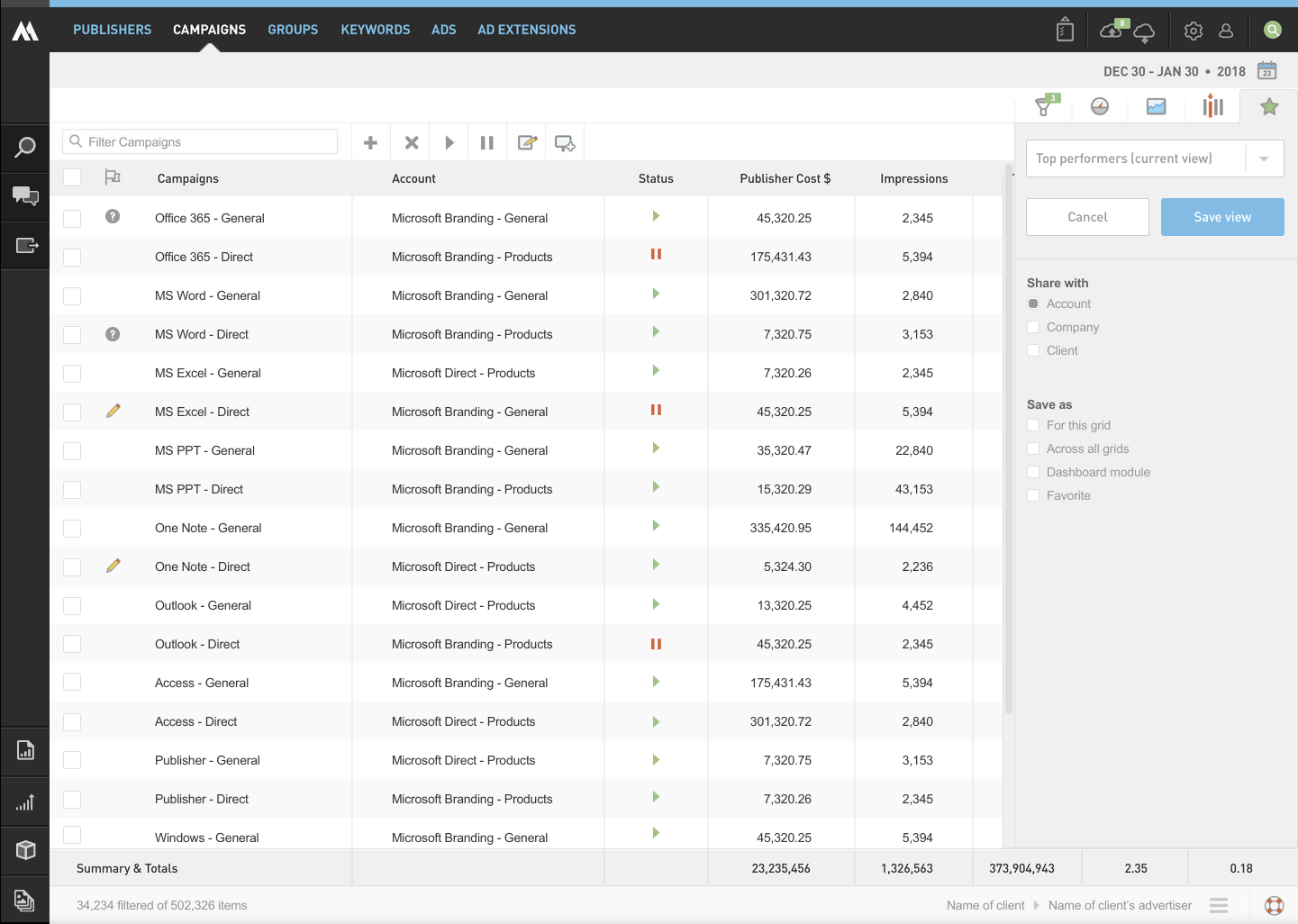Image resolution: width=1298 pixels, height=924 pixels.
Task: Check the Office 365 - General row checkbox
Action: point(72,218)
